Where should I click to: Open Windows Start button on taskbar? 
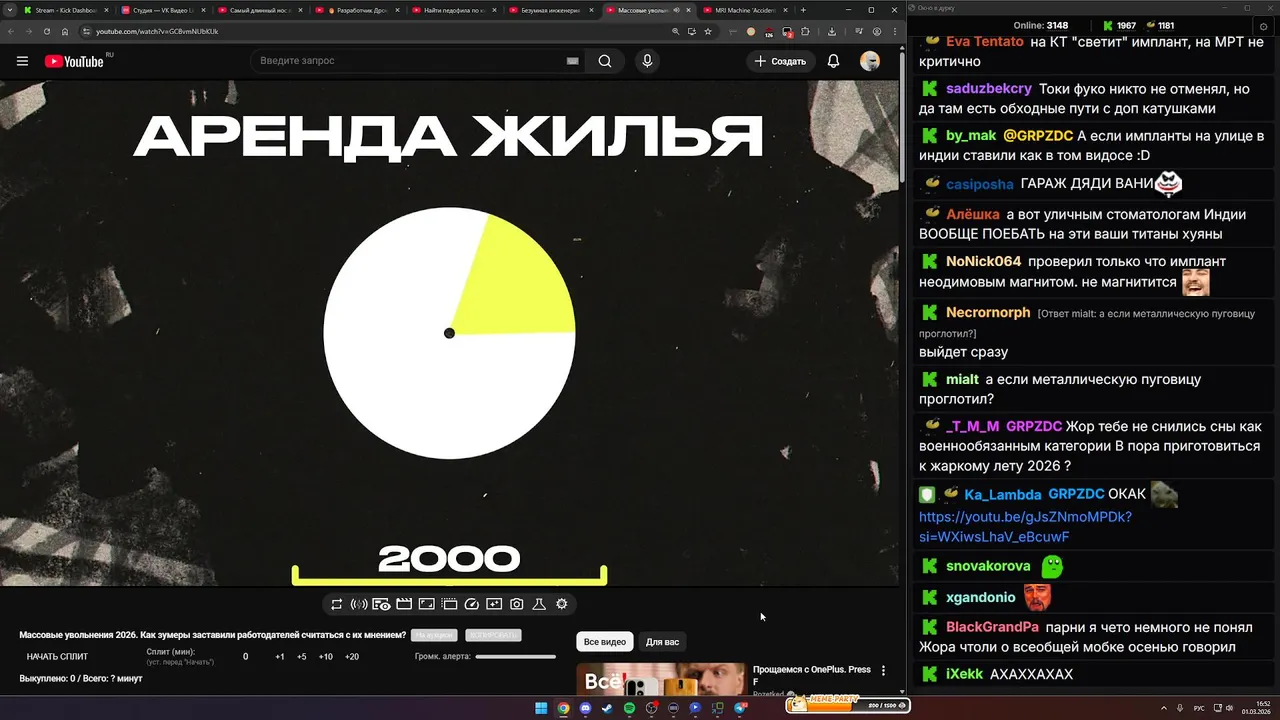click(x=541, y=708)
